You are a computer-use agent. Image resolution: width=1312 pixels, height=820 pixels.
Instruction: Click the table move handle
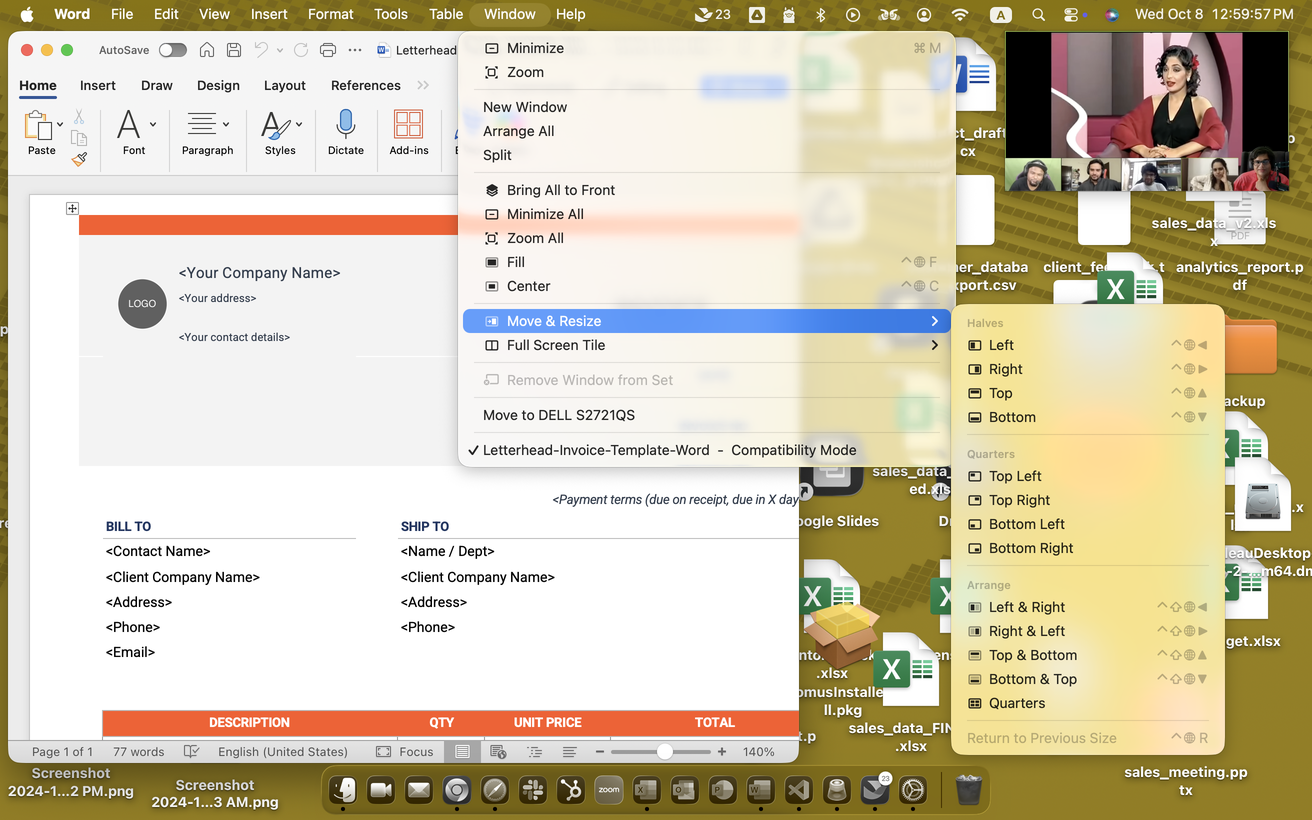(x=72, y=208)
